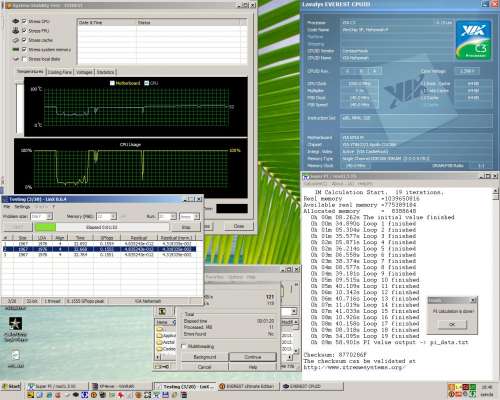Click the FPU icon beside Stress FPU

pos(15,30)
